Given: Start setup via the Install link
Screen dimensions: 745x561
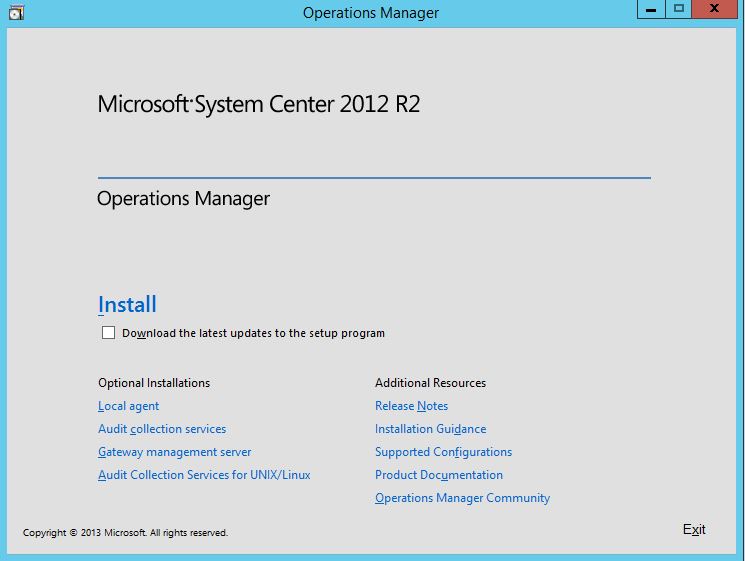Looking at the screenshot, I should click(127, 305).
